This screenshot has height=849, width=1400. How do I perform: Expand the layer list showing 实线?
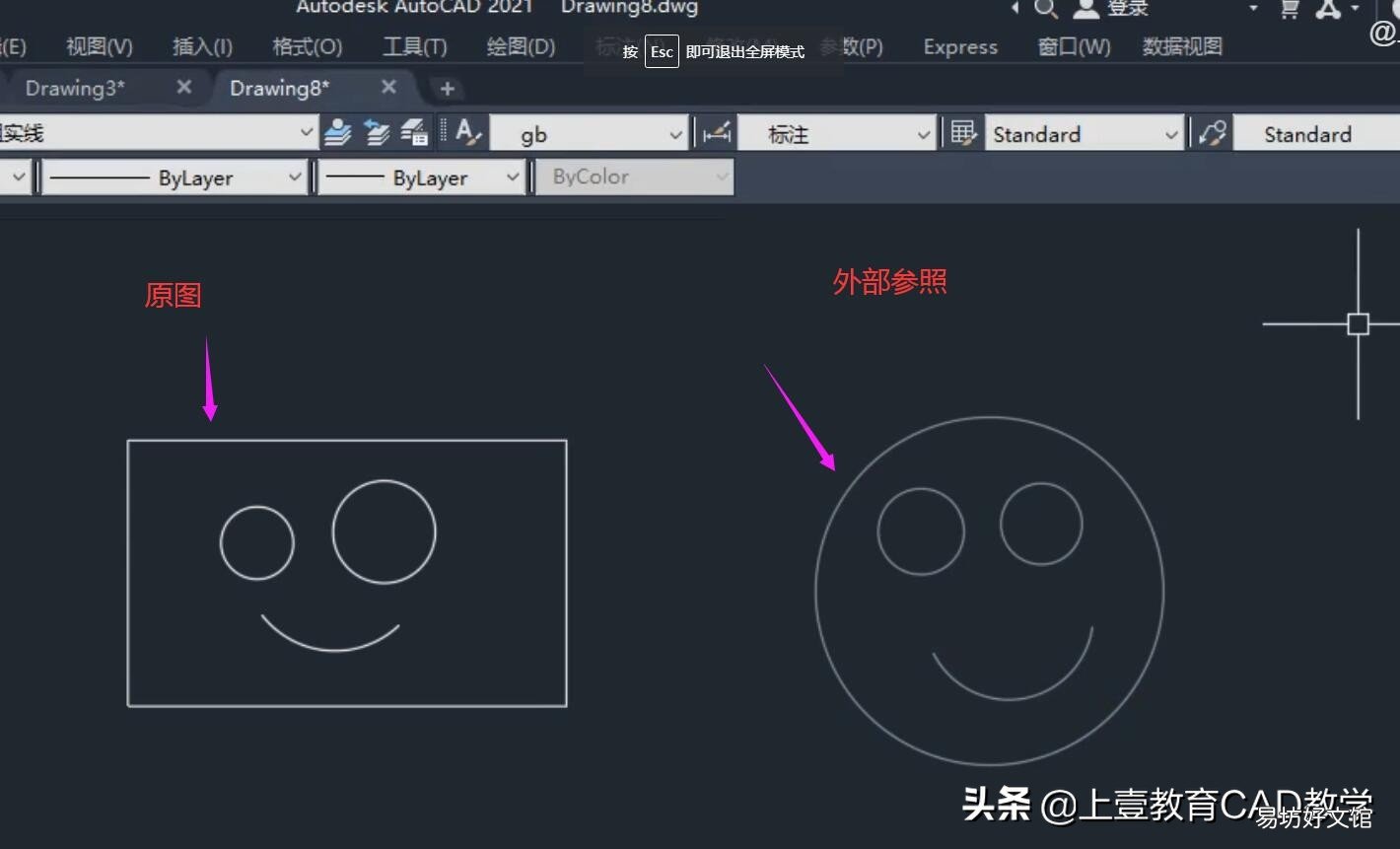(x=307, y=132)
